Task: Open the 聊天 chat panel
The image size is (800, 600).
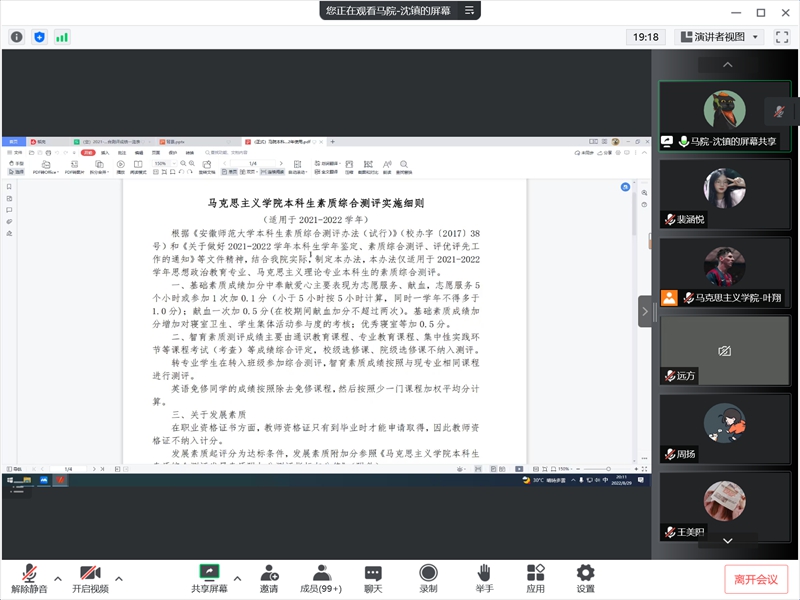Action: [x=373, y=579]
